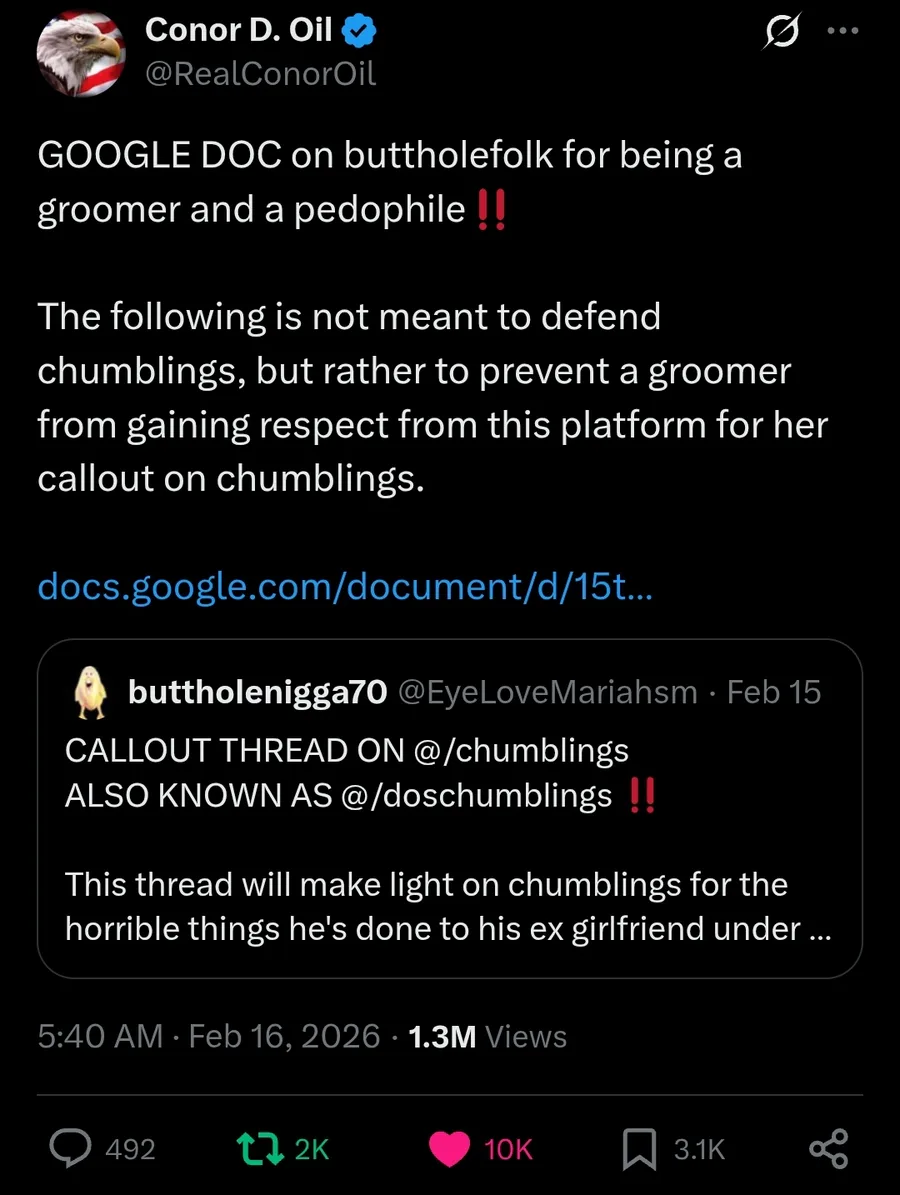Open the reply icon to comment

click(x=72, y=1149)
